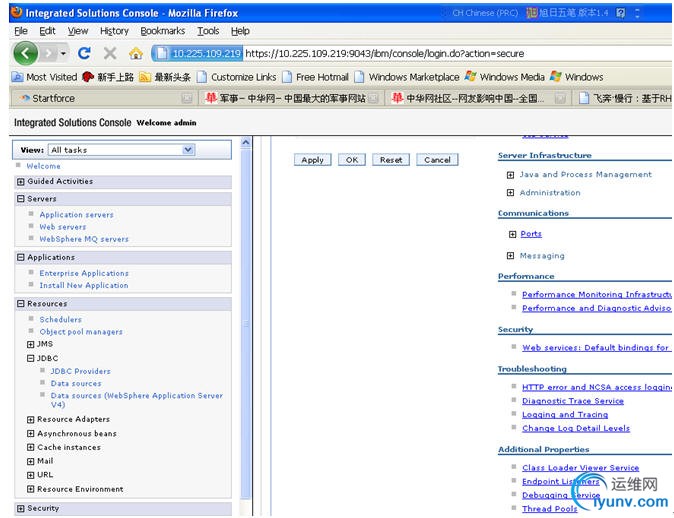Expand Java and Process Management
The image size is (674, 518).
[x=510, y=175]
